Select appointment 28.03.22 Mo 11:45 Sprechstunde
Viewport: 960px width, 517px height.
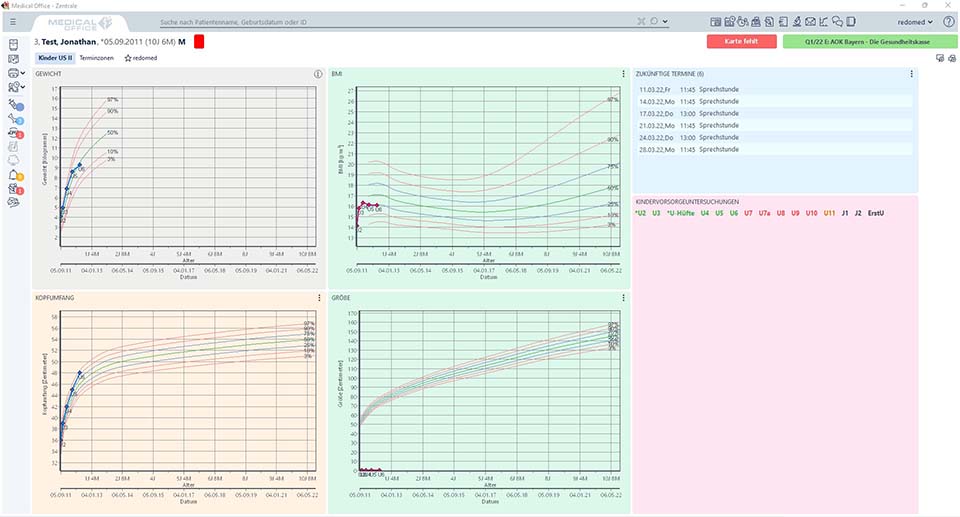pos(774,149)
